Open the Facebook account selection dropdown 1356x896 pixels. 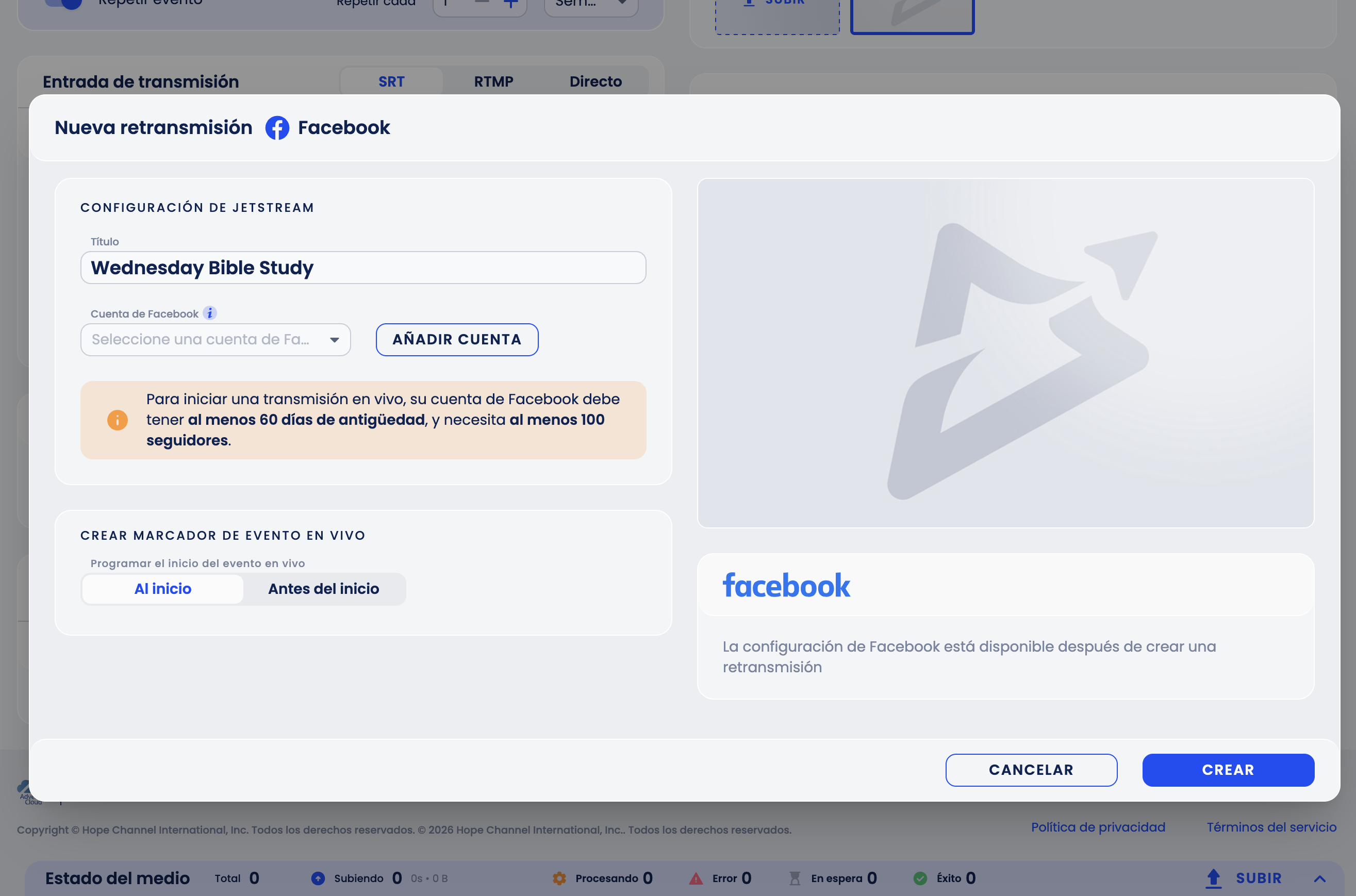(216, 339)
